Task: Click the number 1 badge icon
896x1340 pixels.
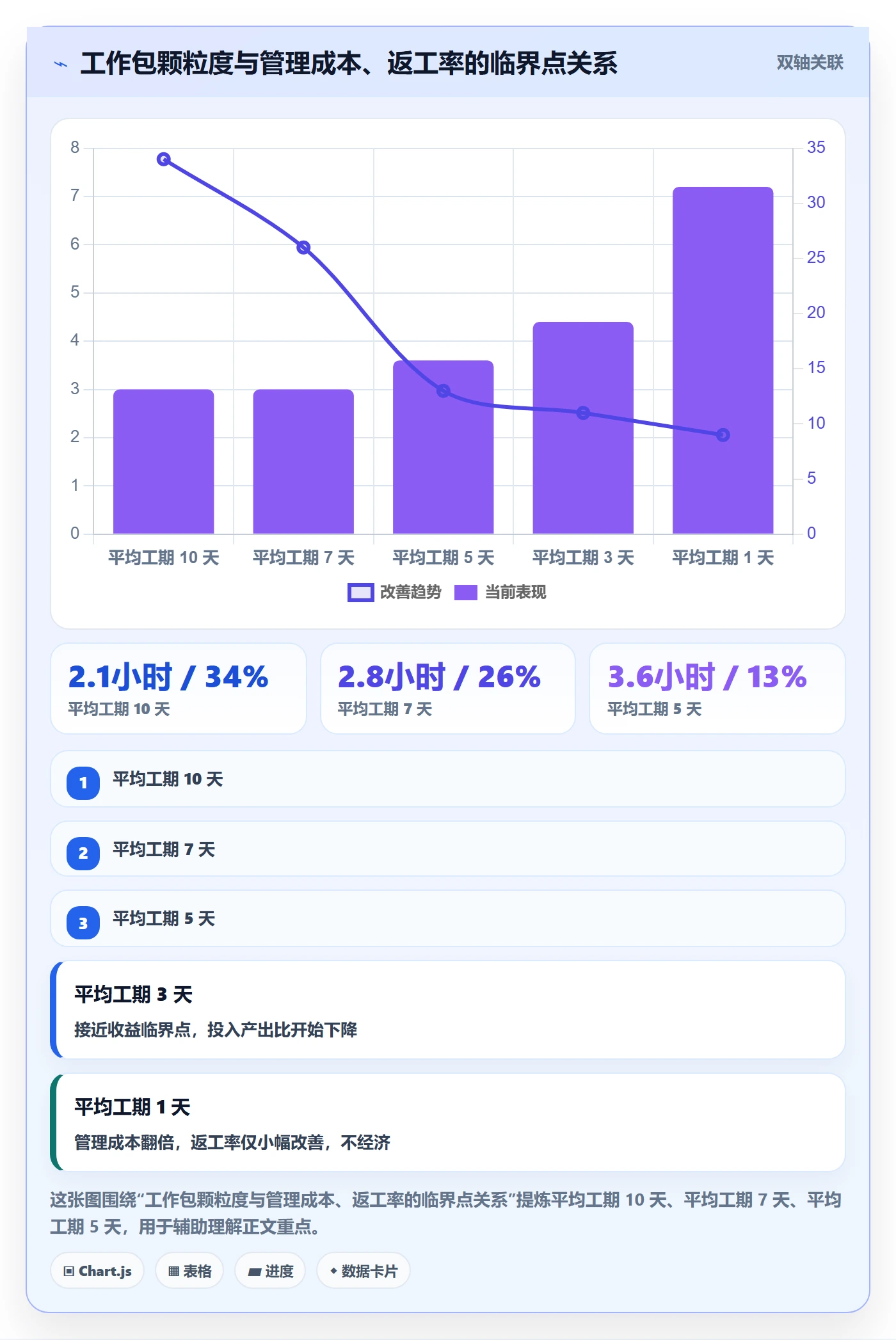Action: pos(83,783)
